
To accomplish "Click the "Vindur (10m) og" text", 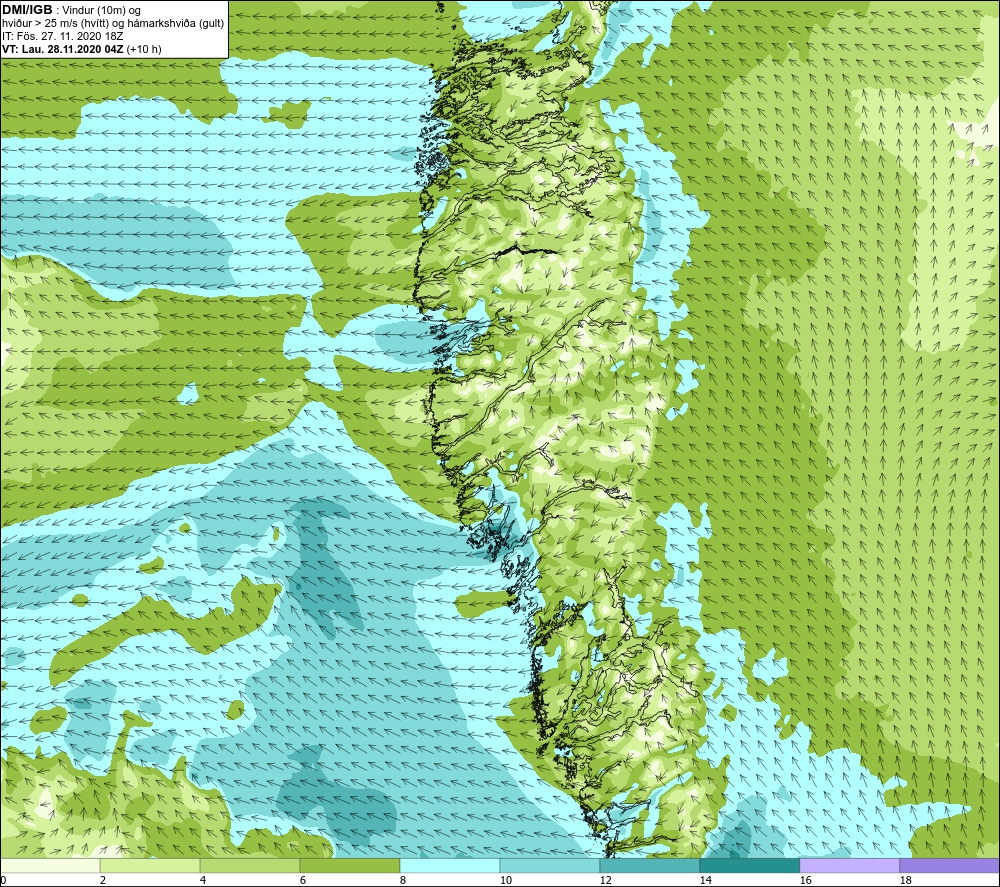I will [x=103, y=11].
